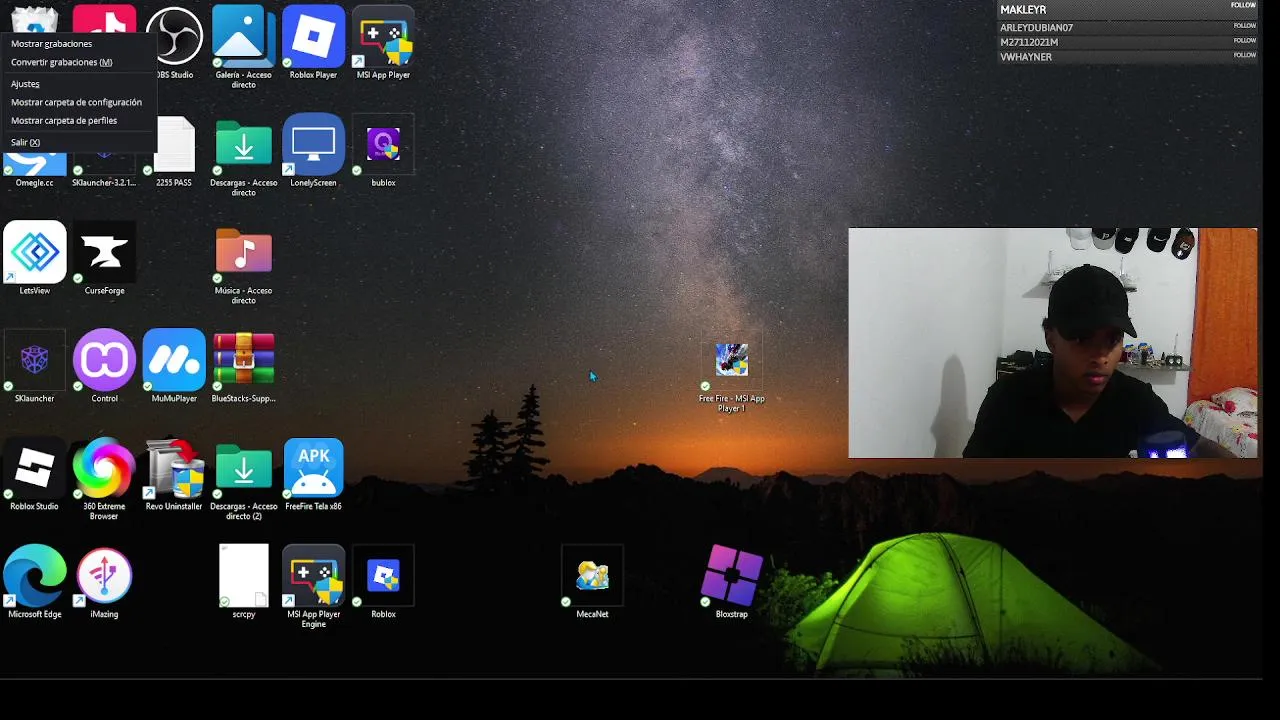Launch the Roblox Studio icon
The image size is (1280, 720).
pyautogui.click(x=35, y=469)
